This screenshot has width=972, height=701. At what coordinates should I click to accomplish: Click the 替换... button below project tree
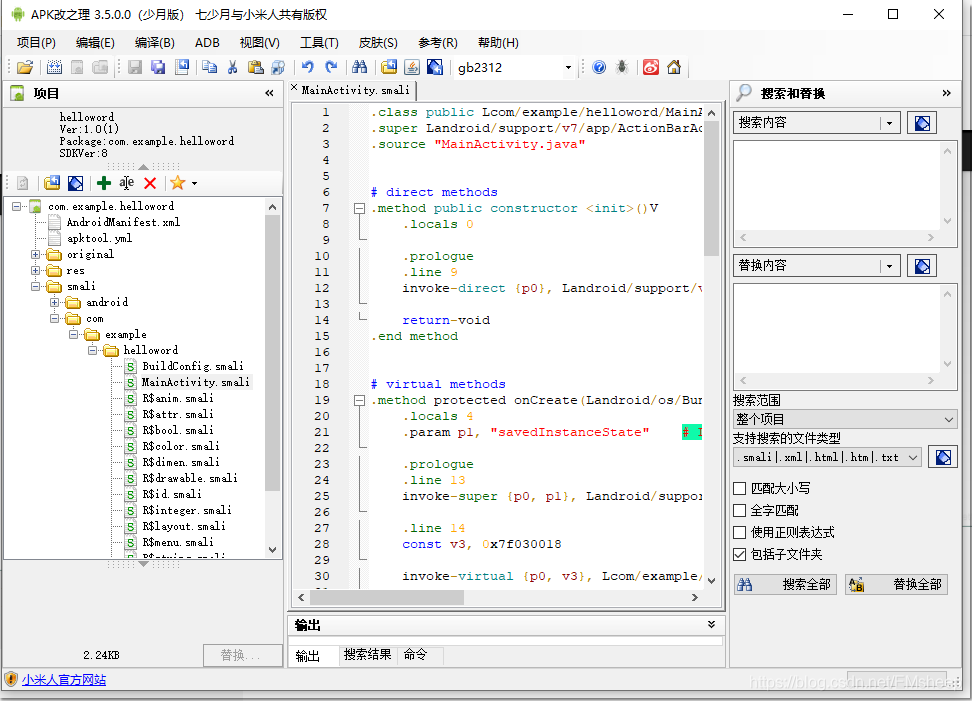(x=241, y=655)
